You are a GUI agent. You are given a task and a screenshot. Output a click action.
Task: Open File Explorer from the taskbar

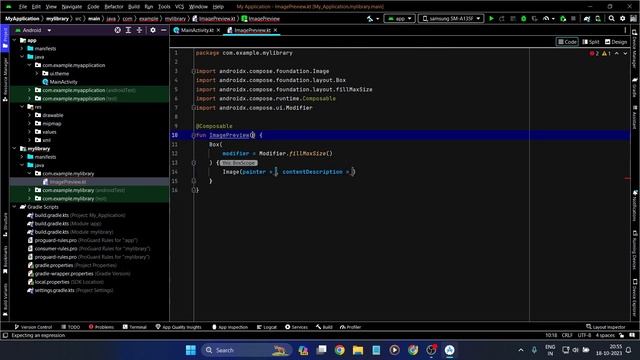(x=358, y=350)
